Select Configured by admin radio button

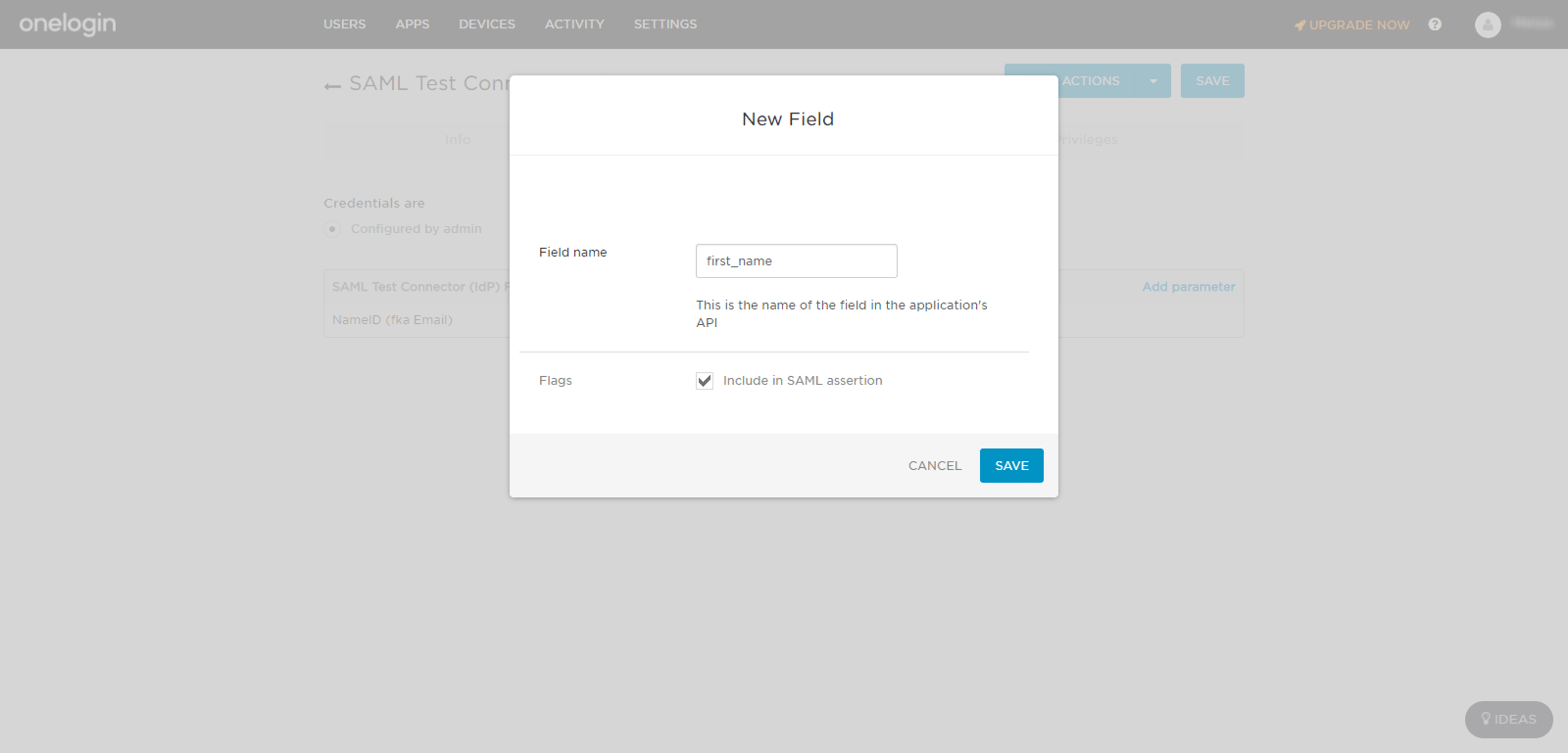click(332, 229)
